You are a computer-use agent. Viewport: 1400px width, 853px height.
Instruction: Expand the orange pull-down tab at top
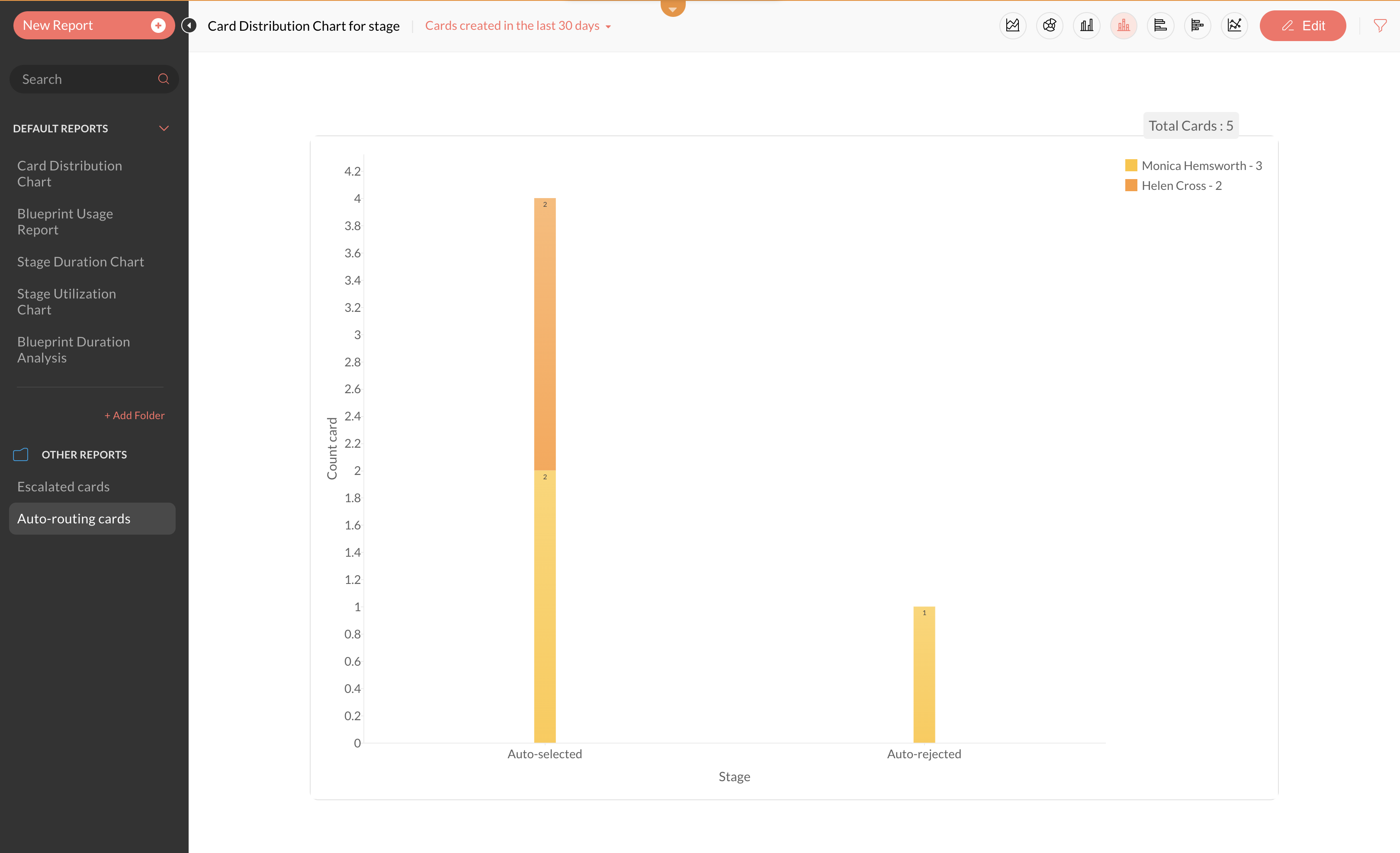click(x=673, y=8)
